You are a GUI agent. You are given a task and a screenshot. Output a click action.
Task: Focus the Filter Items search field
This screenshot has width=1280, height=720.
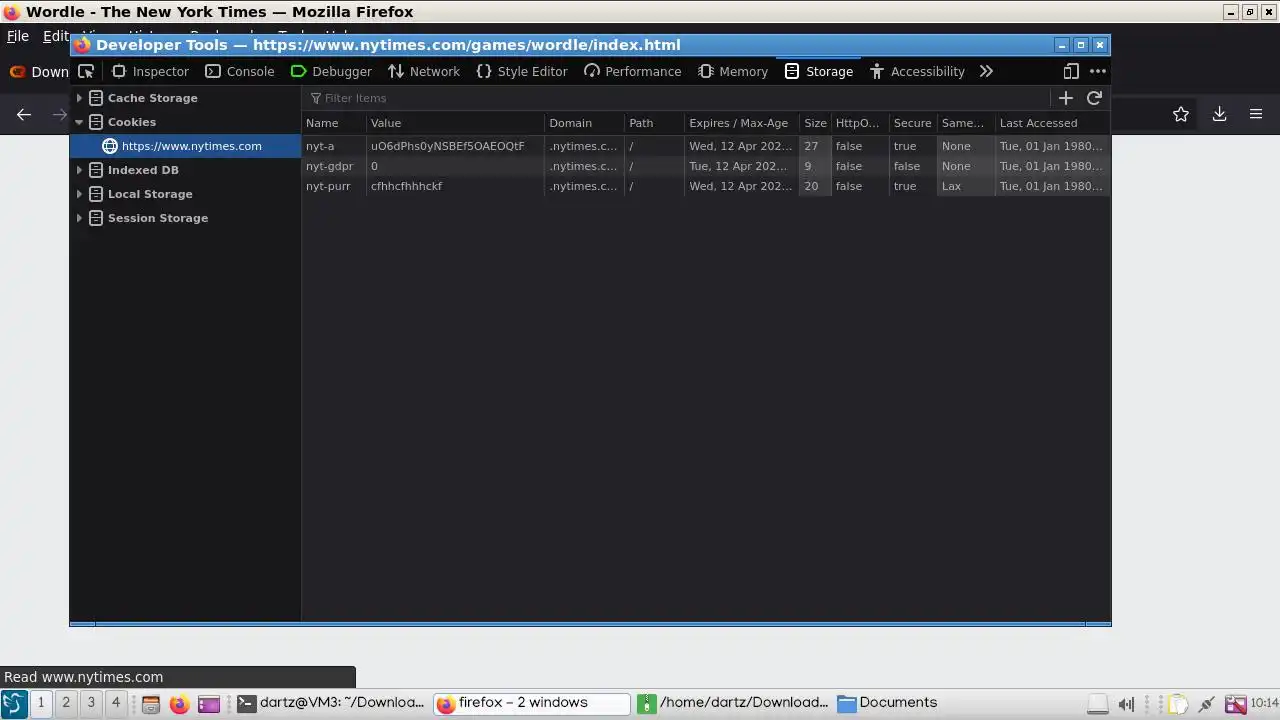675,98
